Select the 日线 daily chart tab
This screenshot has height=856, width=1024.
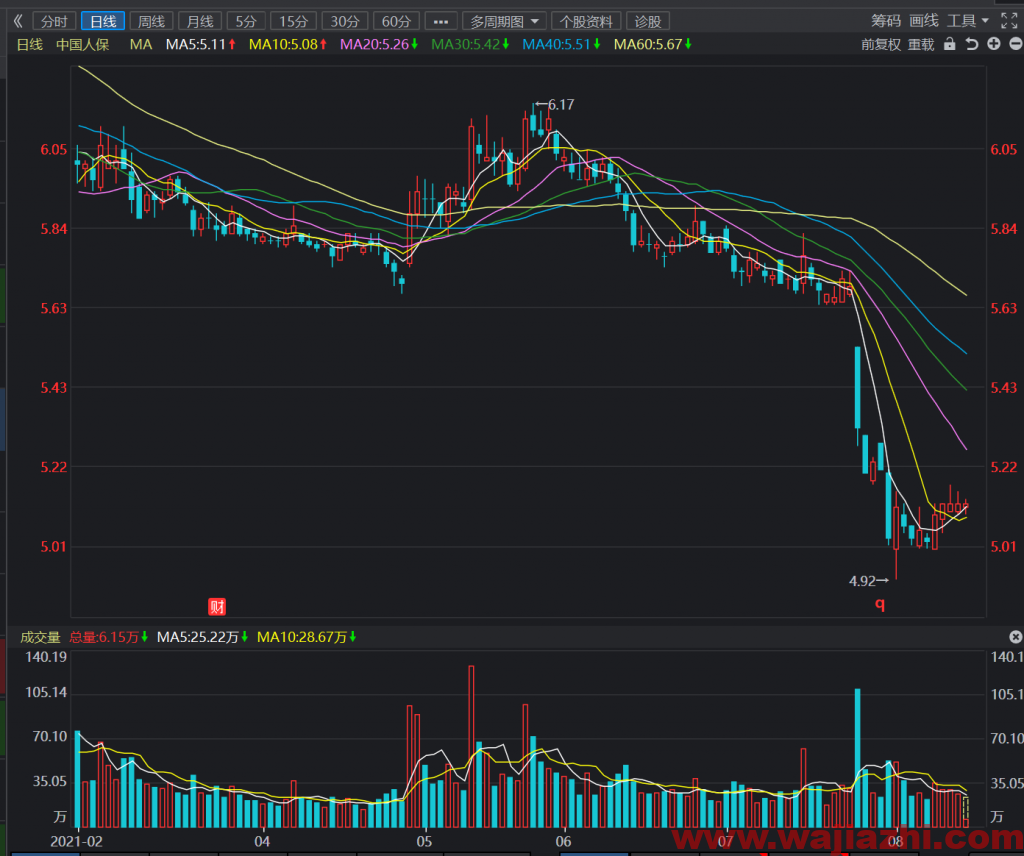pos(103,22)
